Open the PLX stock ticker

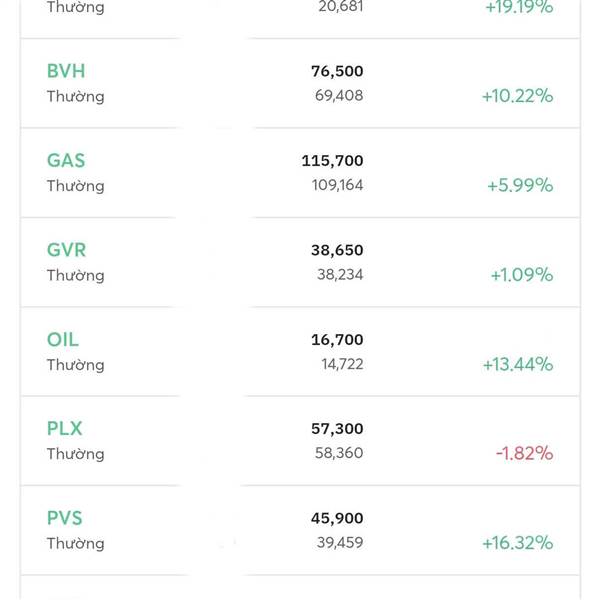[65, 428]
